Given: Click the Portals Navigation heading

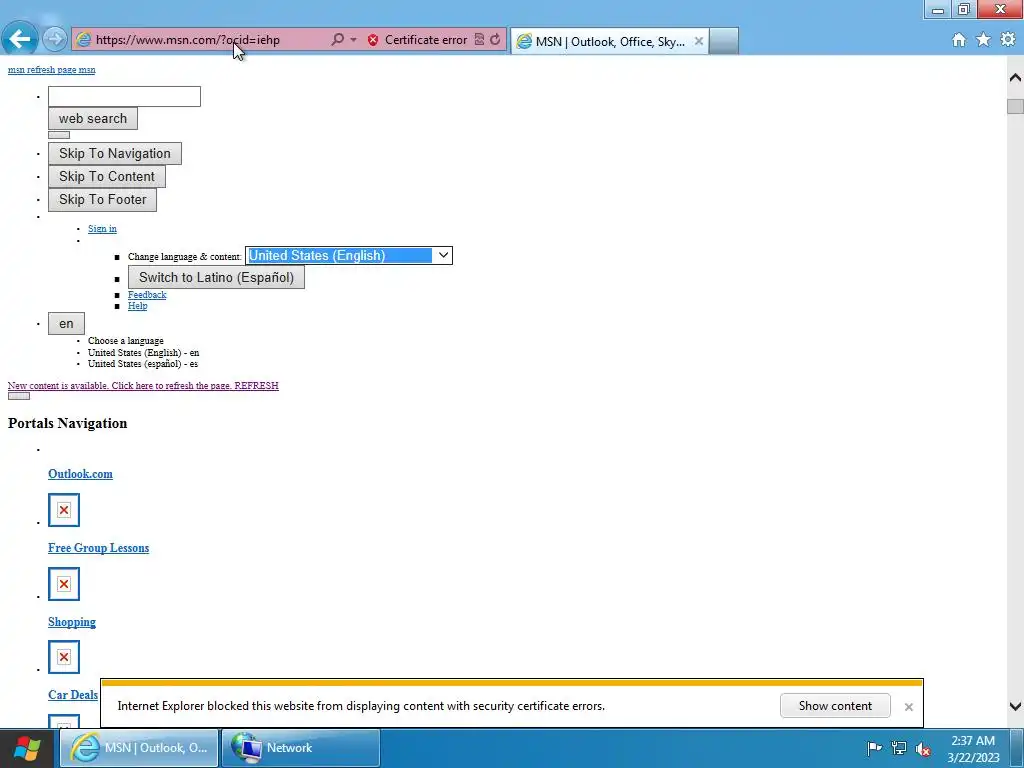Looking at the screenshot, I should click(x=67, y=423).
